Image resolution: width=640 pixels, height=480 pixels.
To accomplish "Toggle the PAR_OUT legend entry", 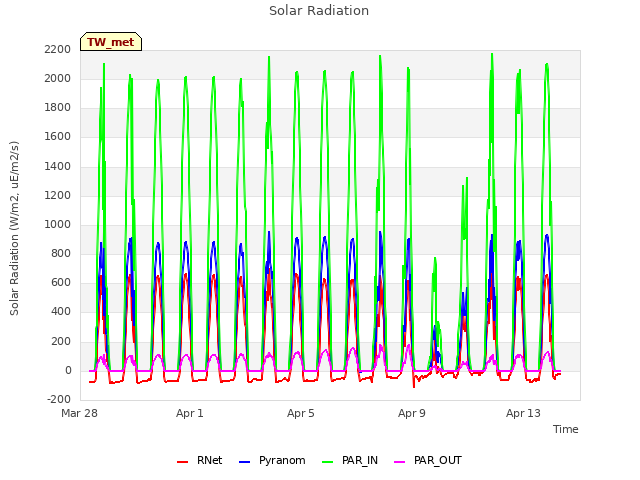I will coord(428,460).
